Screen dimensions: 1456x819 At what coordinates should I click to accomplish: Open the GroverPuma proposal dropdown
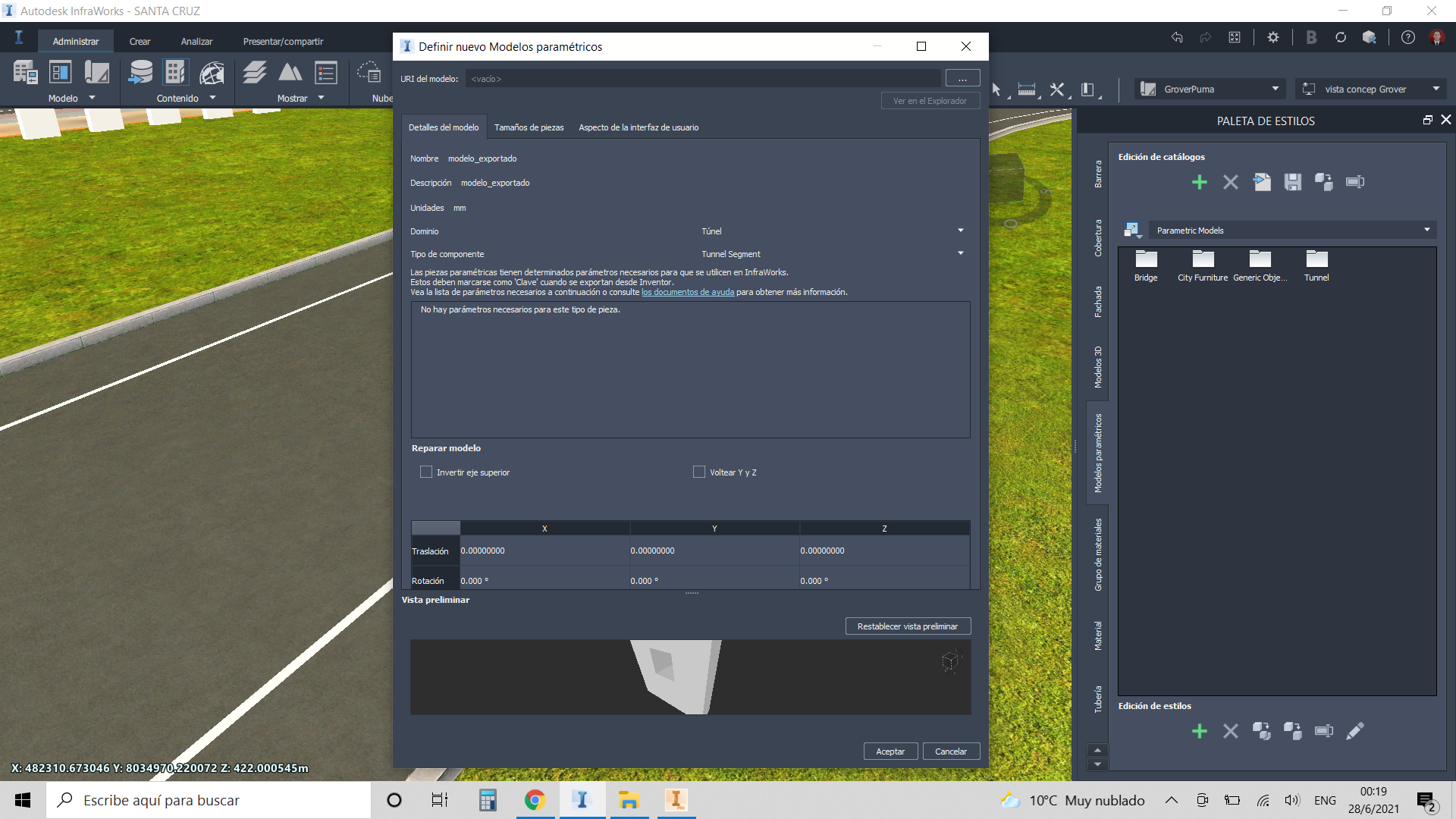1210,89
